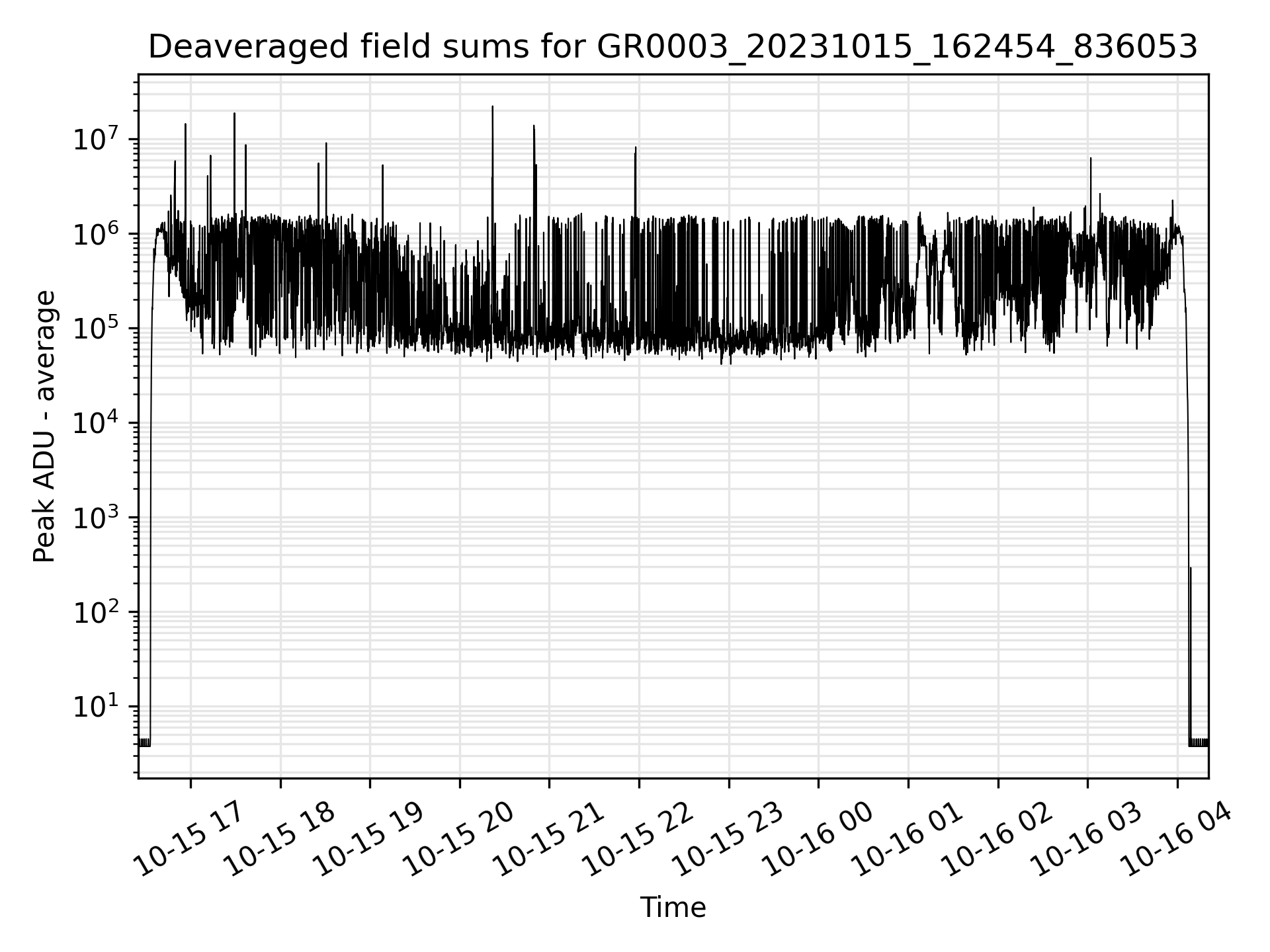Click the y tick label 10^4
This screenshot has height=952, width=1270.
(96, 422)
